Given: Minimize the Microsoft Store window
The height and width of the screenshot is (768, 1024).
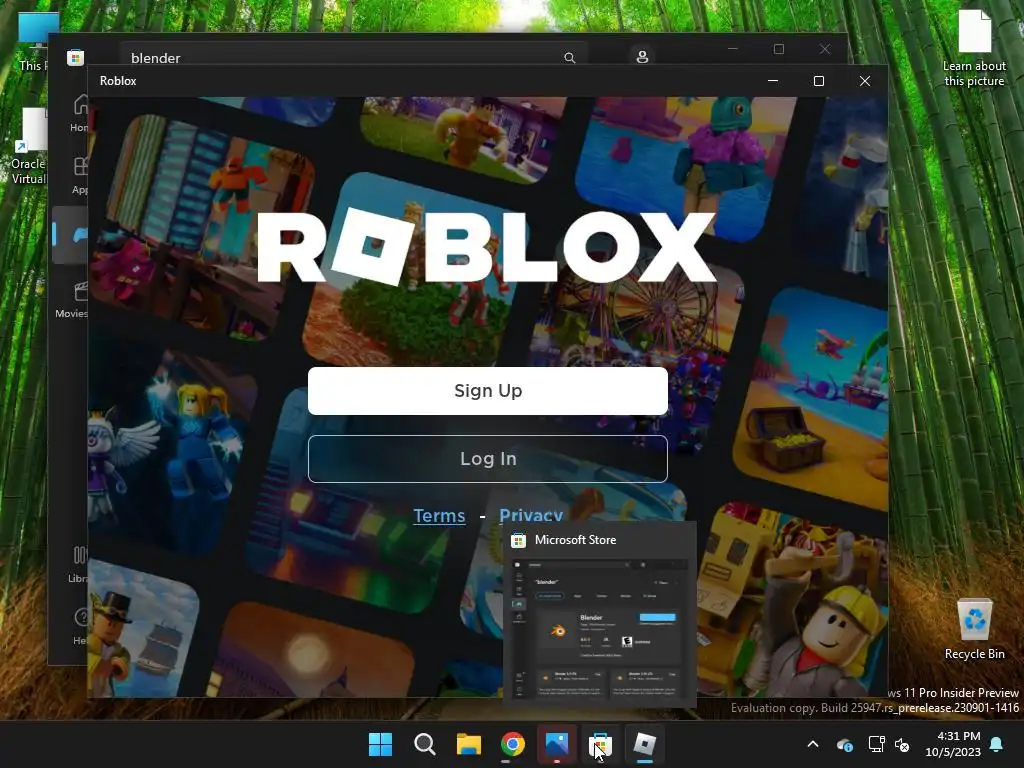Looking at the screenshot, I should 733,49.
